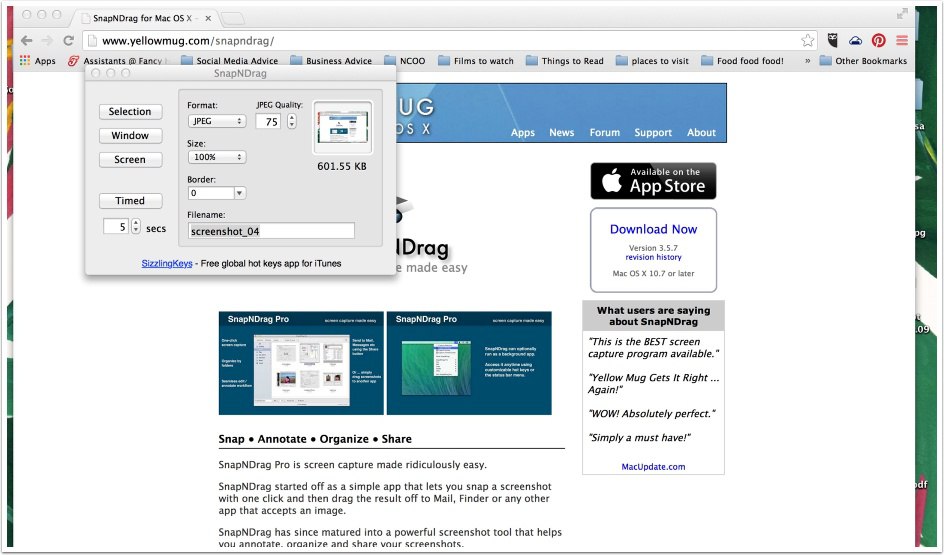Open the SizzlingKeys link

click(167, 263)
